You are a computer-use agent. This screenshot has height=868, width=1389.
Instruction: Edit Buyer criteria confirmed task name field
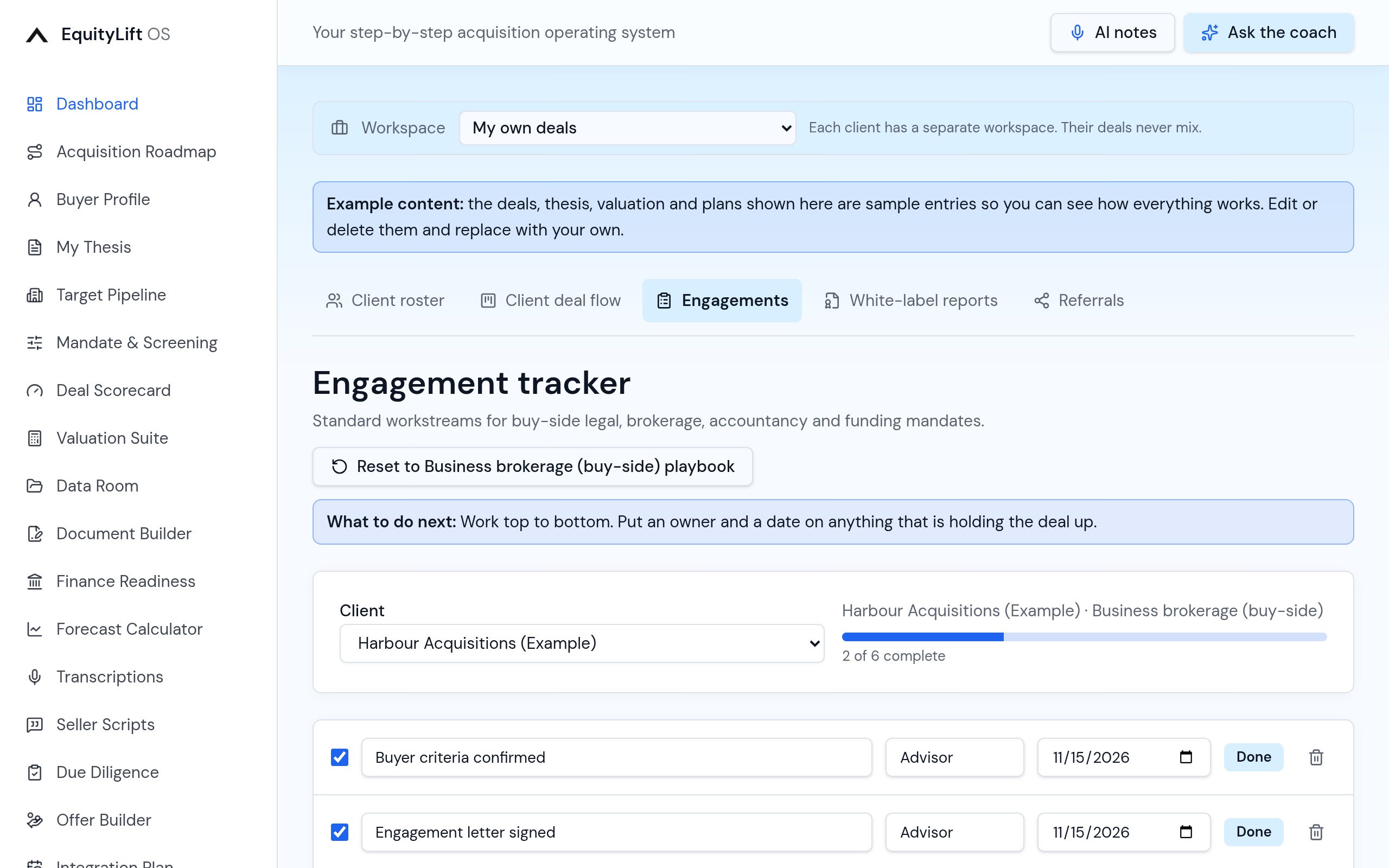pyautogui.click(x=616, y=757)
